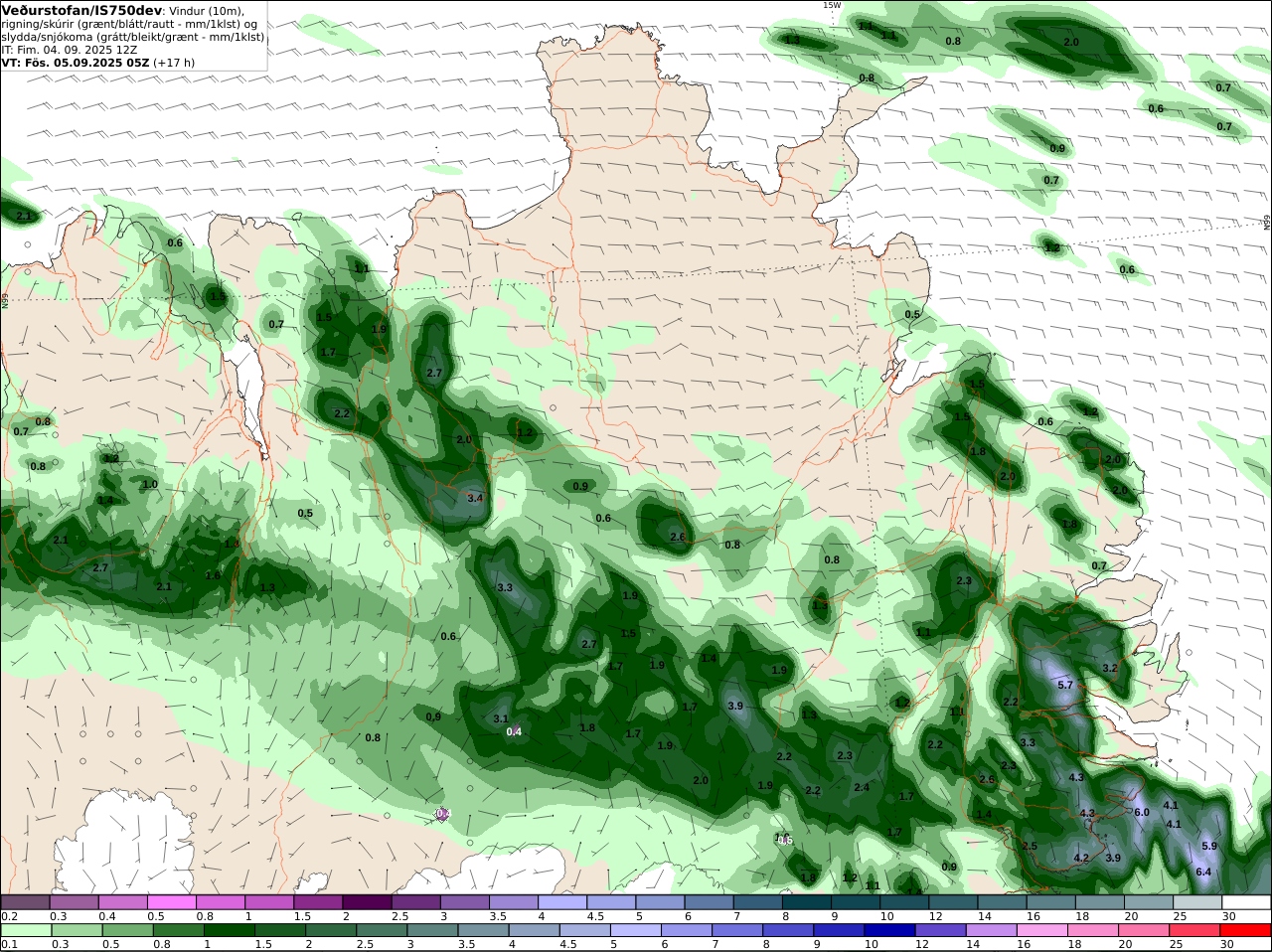Click the initial time 'IT: Fim. 04. 09. 2025 12Z'
1272x952 pixels.
(x=70, y=49)
